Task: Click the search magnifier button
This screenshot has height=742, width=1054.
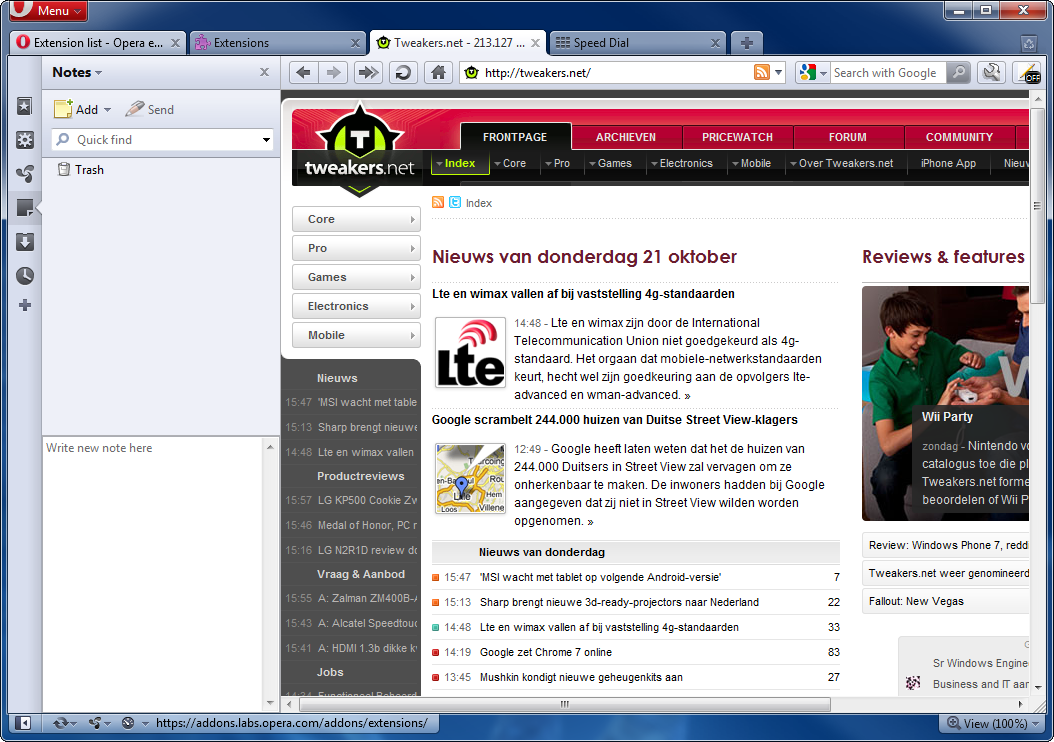Action: (x=959, y=73)
